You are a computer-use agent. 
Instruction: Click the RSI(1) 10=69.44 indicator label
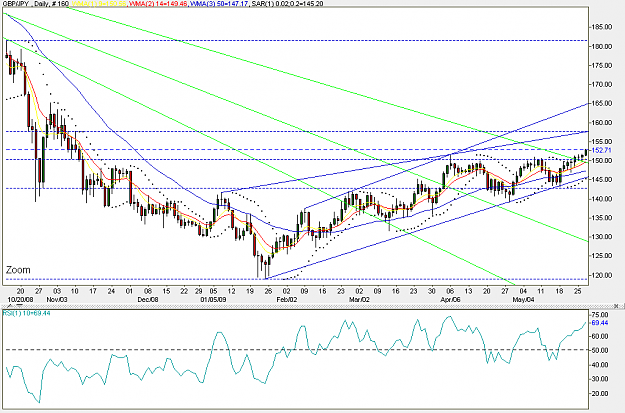click(x=27, y=313)
